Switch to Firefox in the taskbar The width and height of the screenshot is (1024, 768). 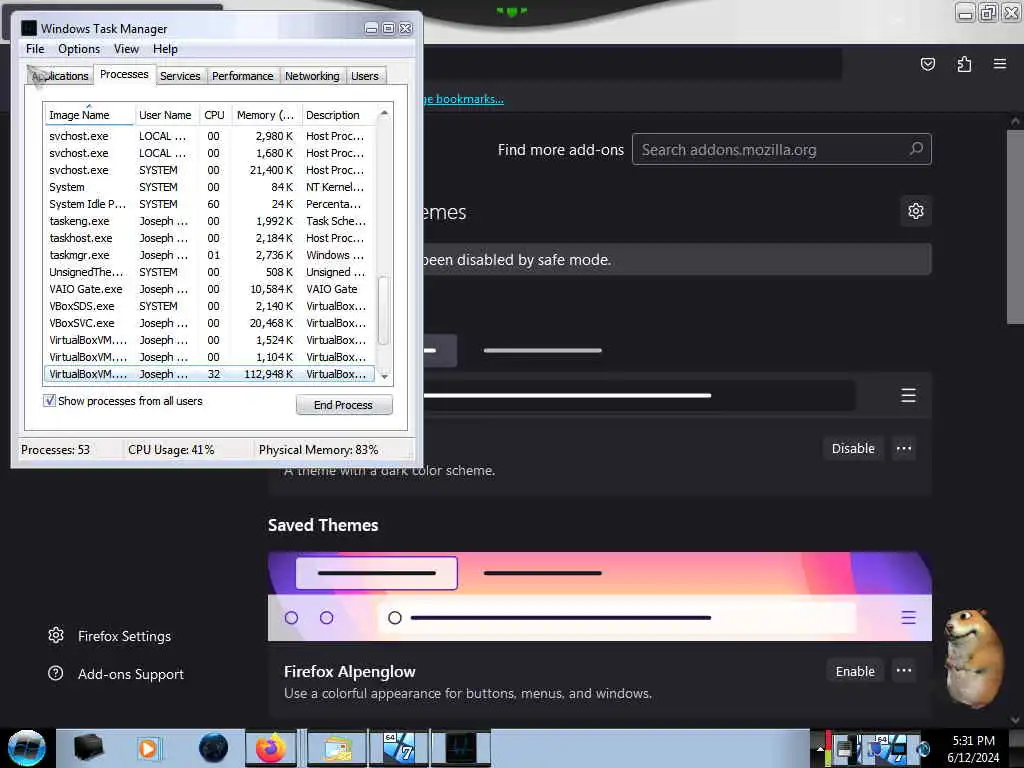click(x=270, y=748)
